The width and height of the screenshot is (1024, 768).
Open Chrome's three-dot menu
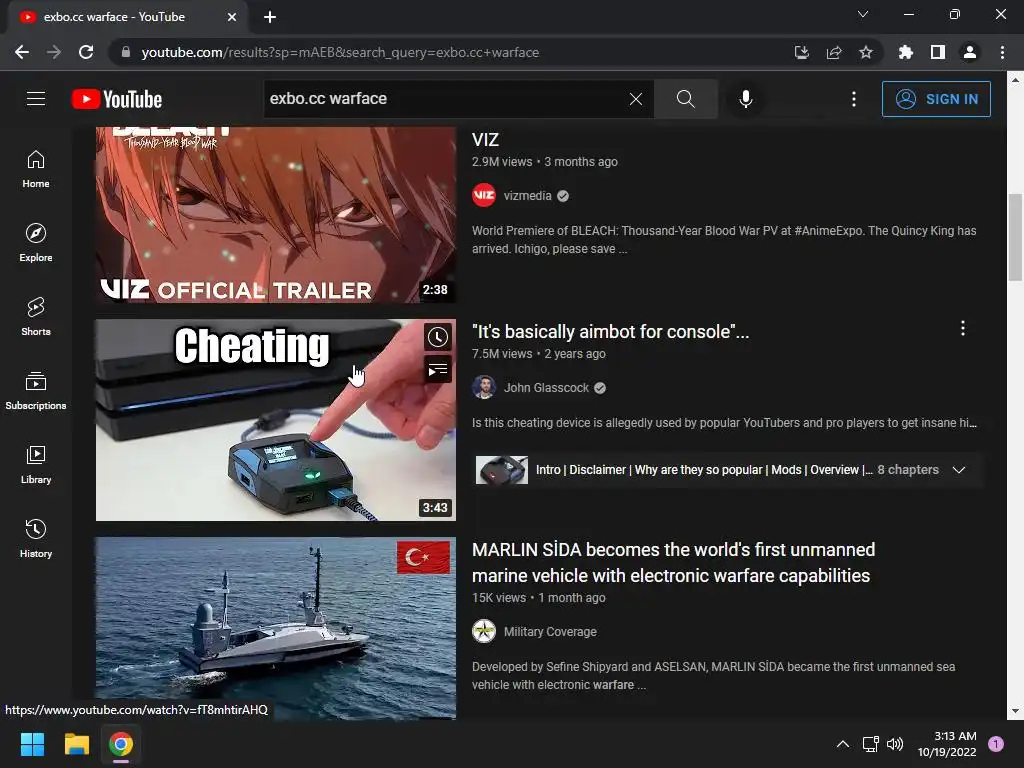(1002, 52)
